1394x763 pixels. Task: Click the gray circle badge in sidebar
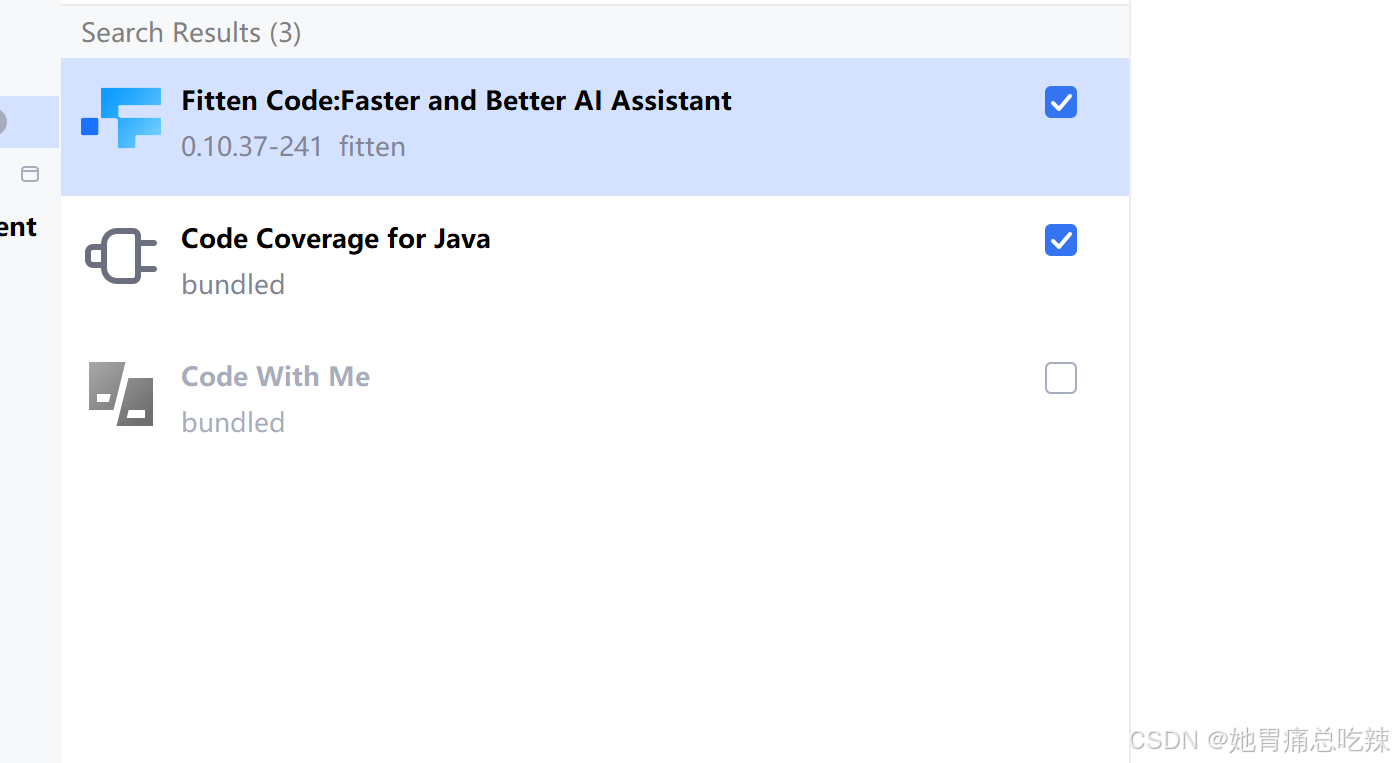[2, 122]
